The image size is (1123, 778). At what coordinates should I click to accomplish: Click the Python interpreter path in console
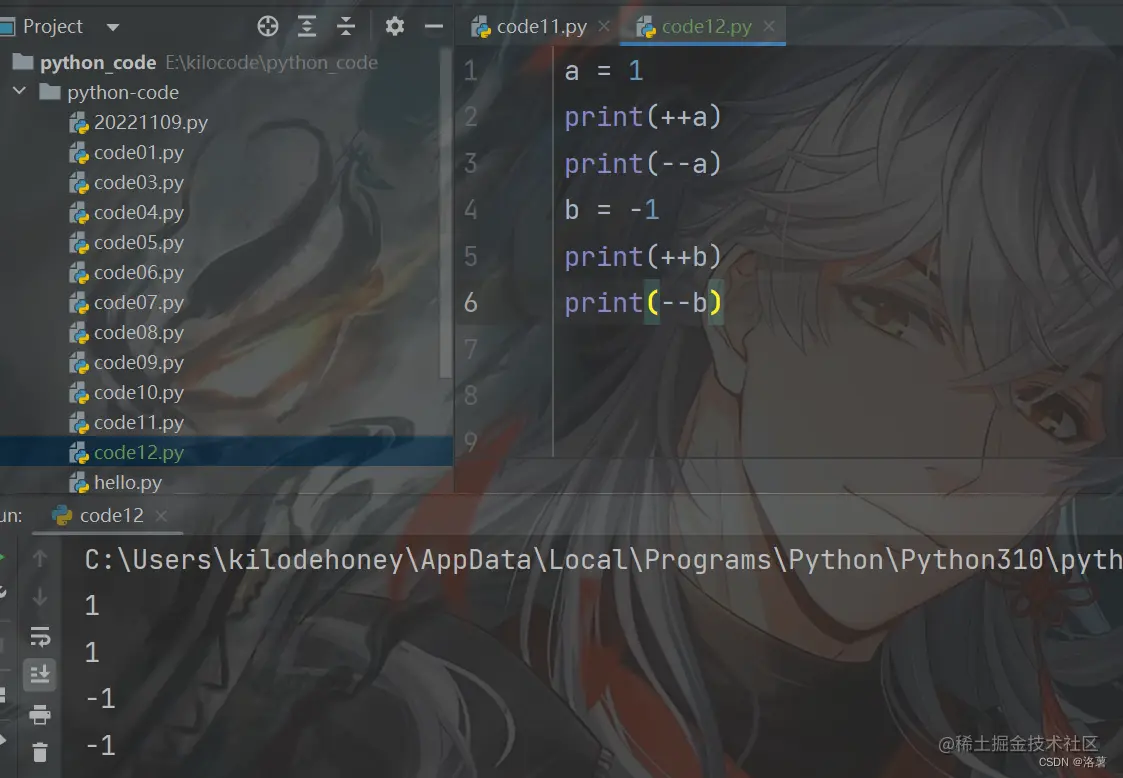pos(603,560)
